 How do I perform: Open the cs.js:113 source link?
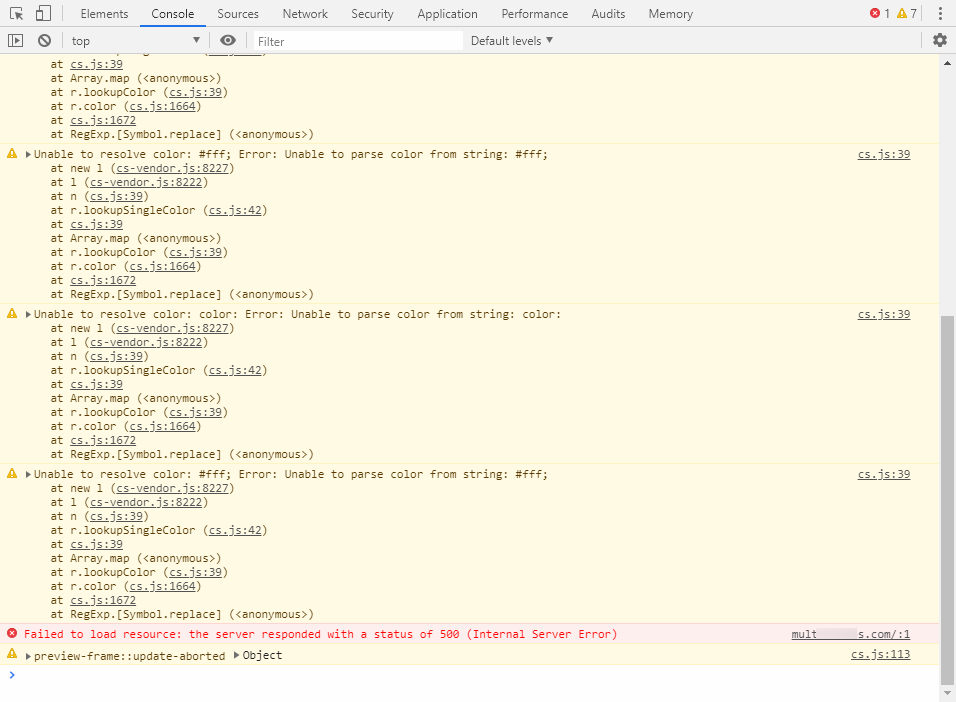coord(880,655)
